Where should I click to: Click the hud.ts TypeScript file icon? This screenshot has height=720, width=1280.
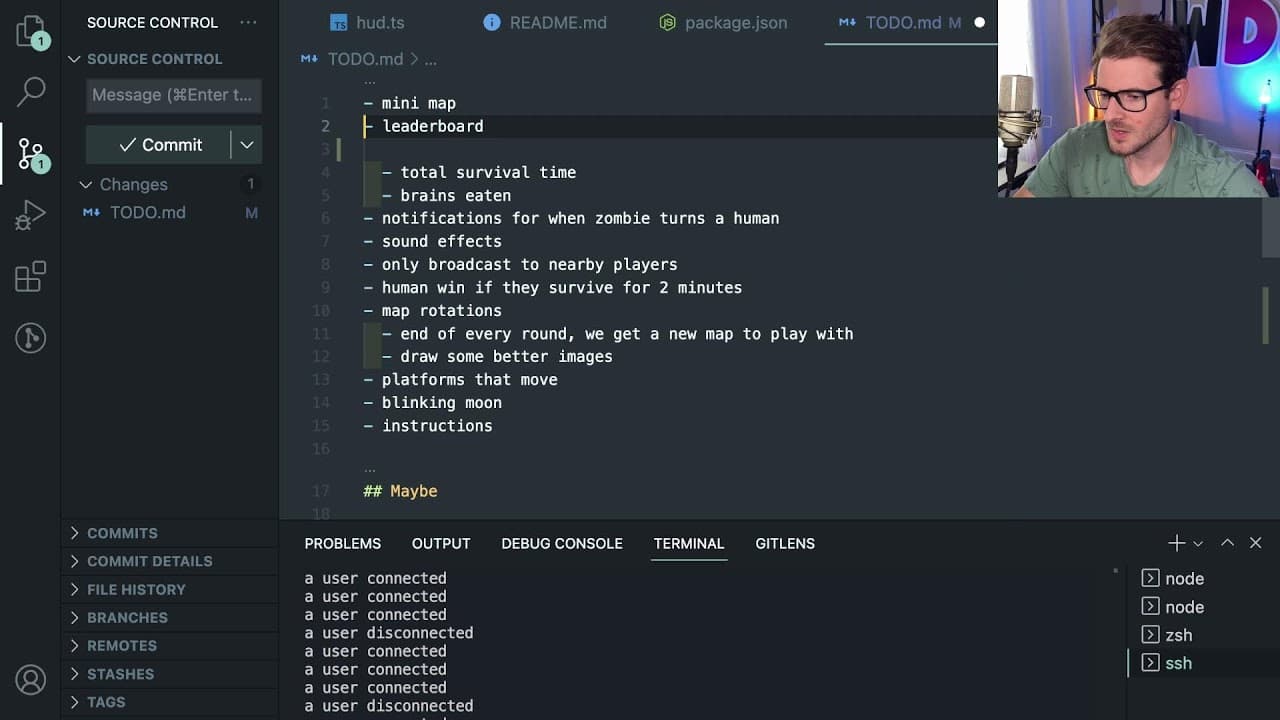pos(339,23)
